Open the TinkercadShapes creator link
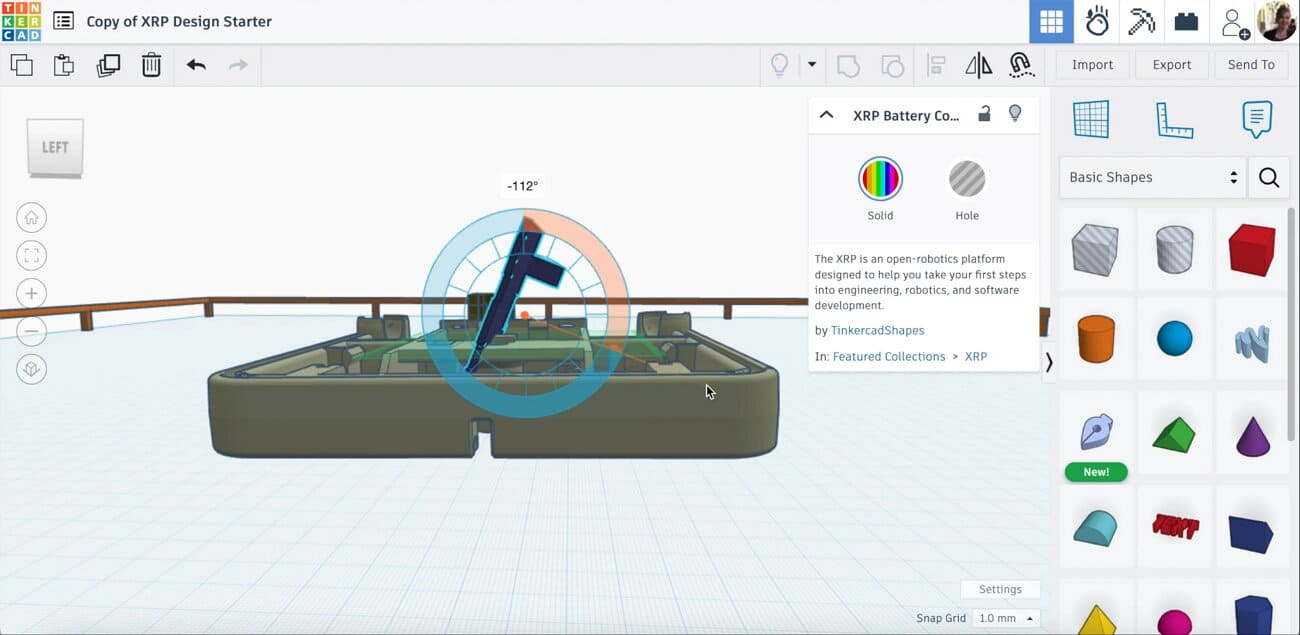Viewport: 1300px width, 635px height. [x=877, y=330]
